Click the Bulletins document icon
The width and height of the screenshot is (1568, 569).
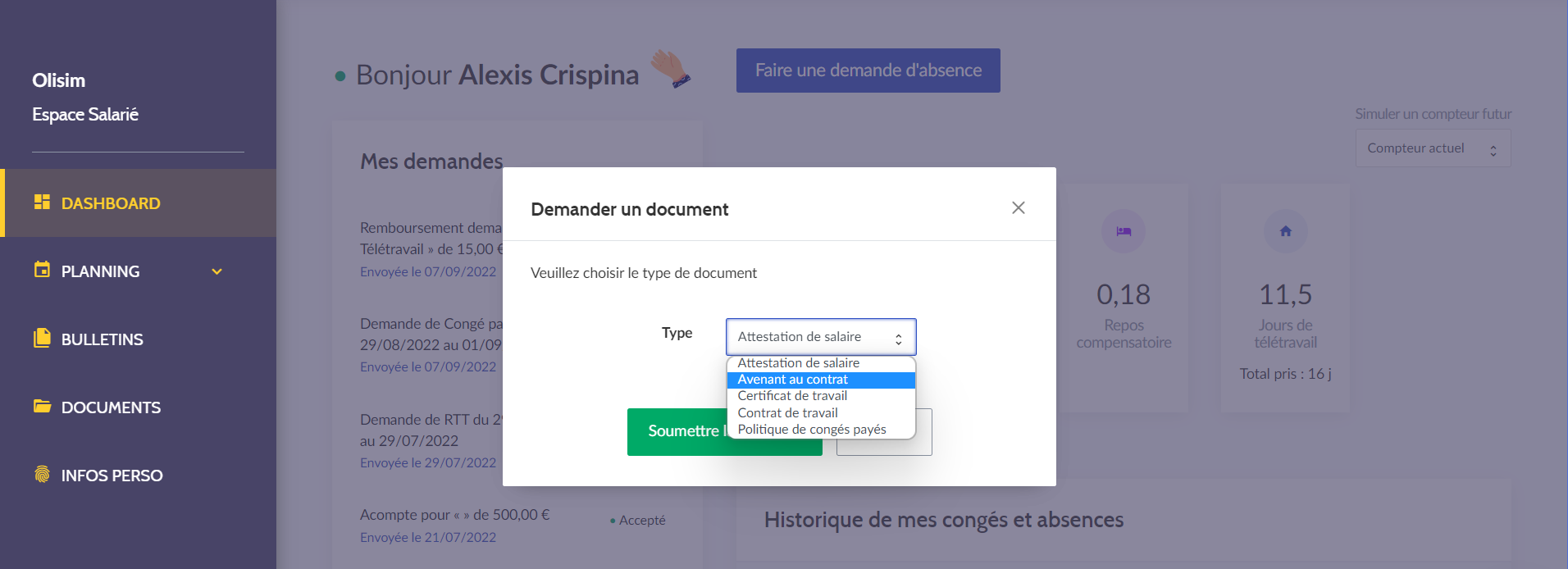(42, 338)
